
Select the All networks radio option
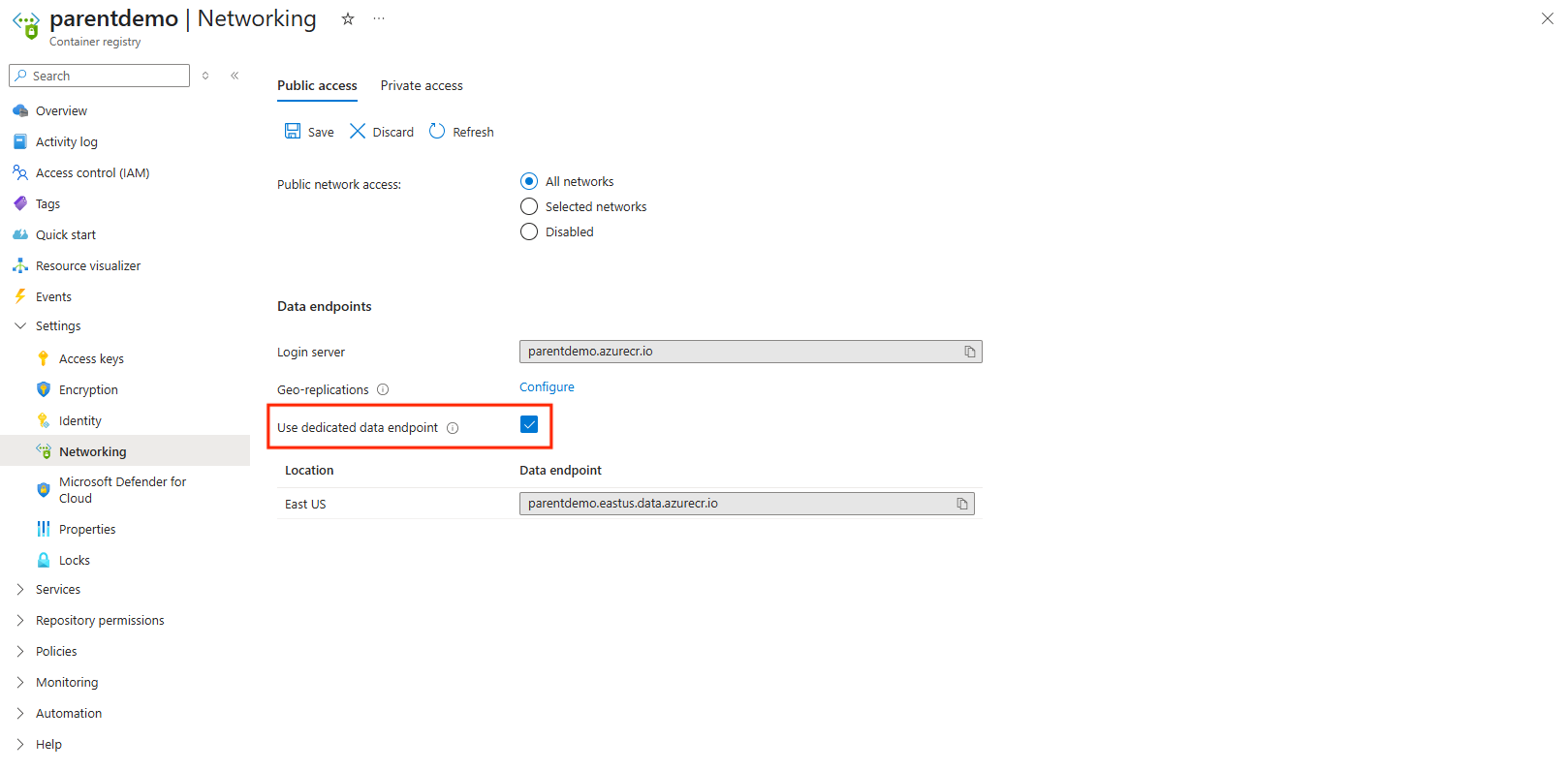[x=529, y=181]
